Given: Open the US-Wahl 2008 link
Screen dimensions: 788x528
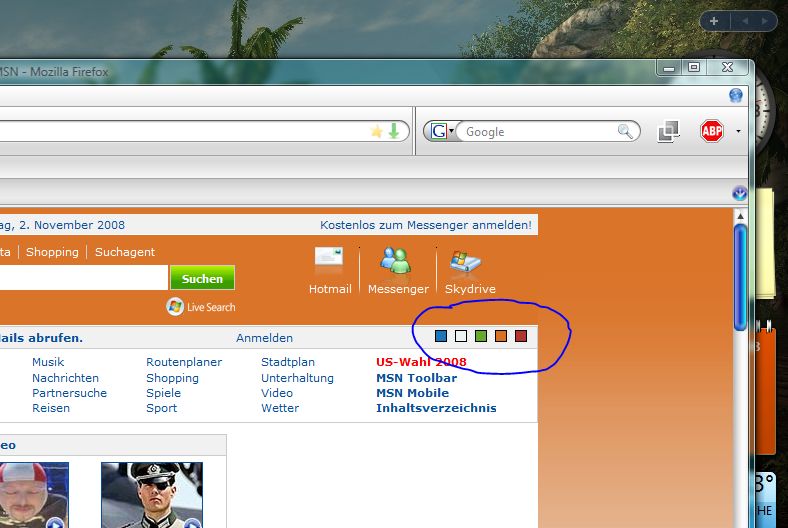Looking at the screenshot, I should 421,362.
